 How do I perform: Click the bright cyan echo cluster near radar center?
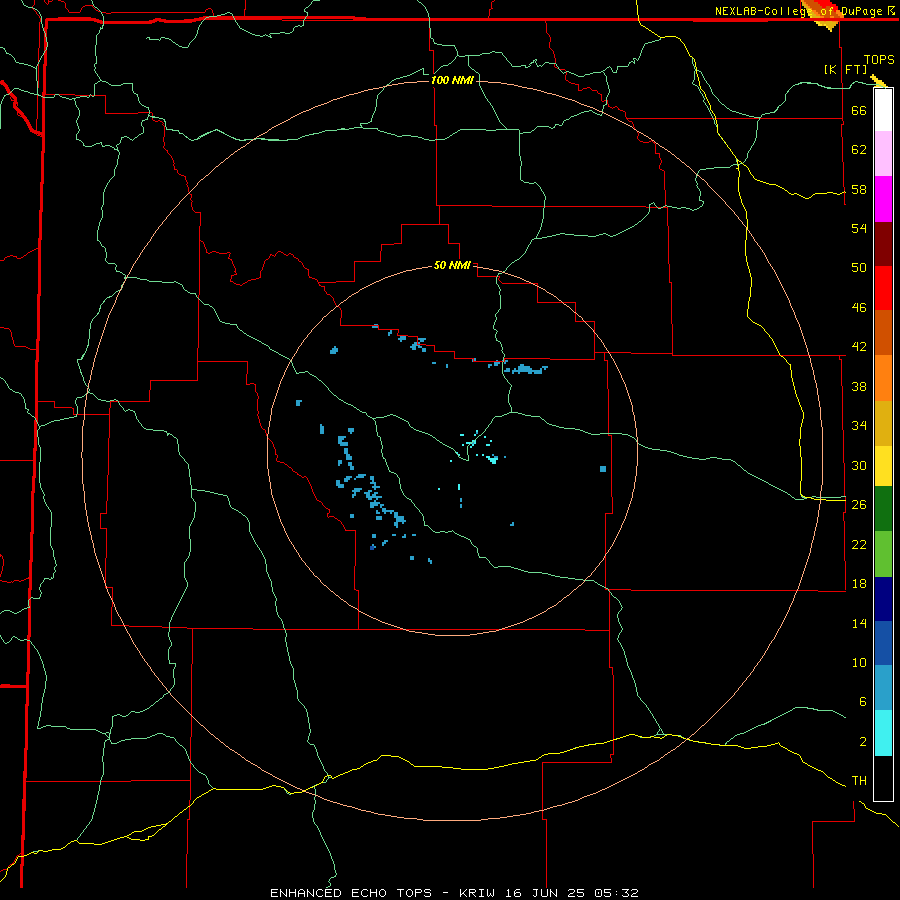click(x=492, y=459)
